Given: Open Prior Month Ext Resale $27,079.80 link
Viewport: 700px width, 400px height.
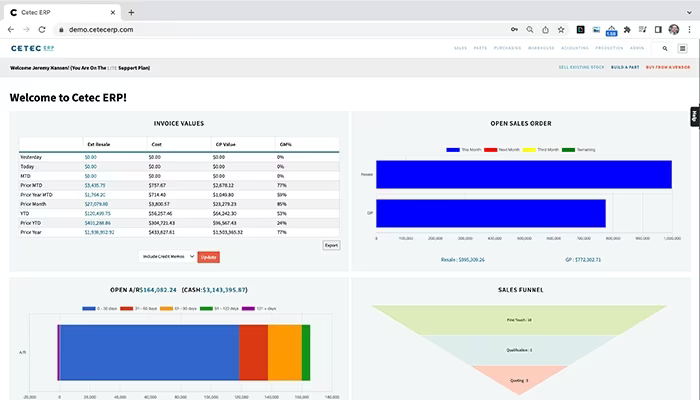Looking at the screenshot, I should point(96,204).
